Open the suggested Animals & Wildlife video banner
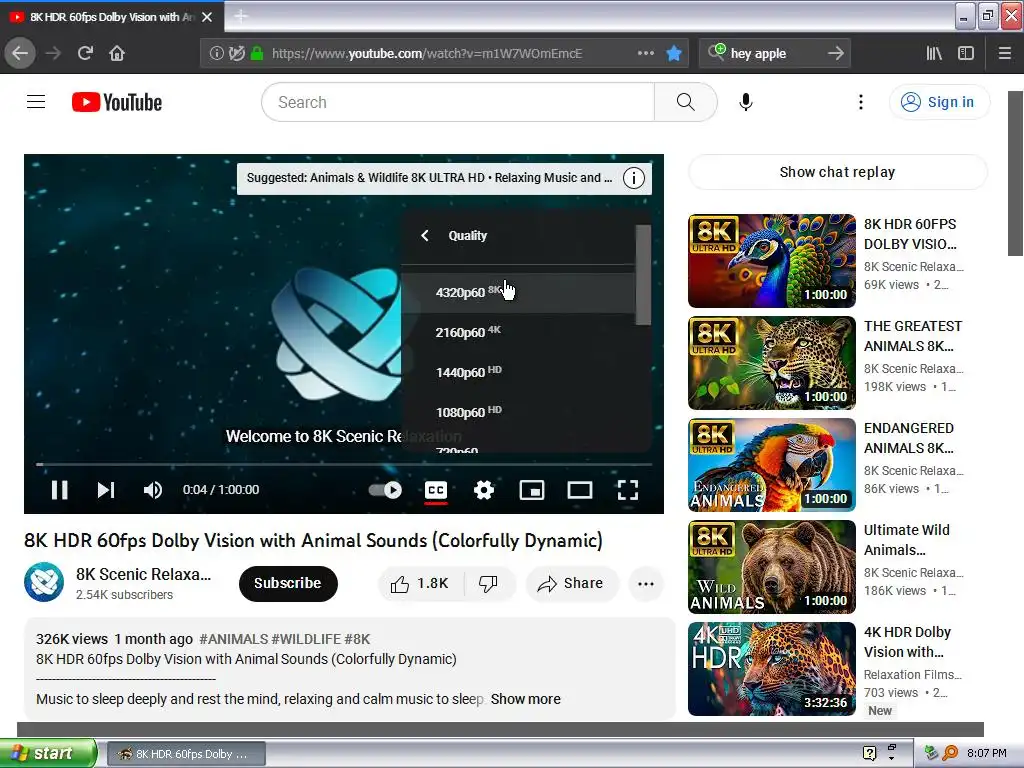 click(x=429, y=178)
